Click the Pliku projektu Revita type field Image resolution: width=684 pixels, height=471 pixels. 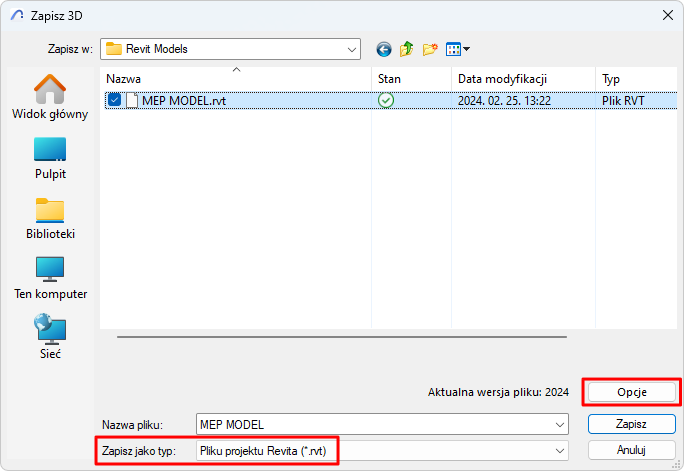point(382,451)
